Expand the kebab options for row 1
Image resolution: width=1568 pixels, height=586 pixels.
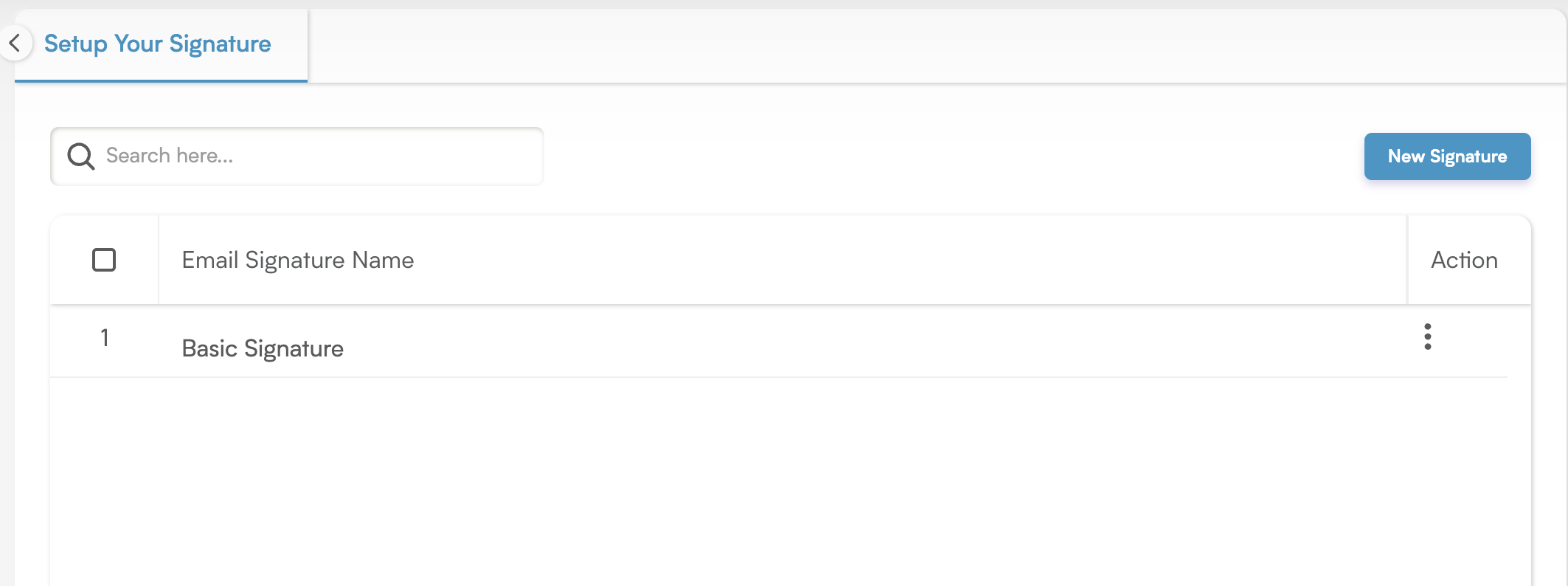pos(1427,337)
